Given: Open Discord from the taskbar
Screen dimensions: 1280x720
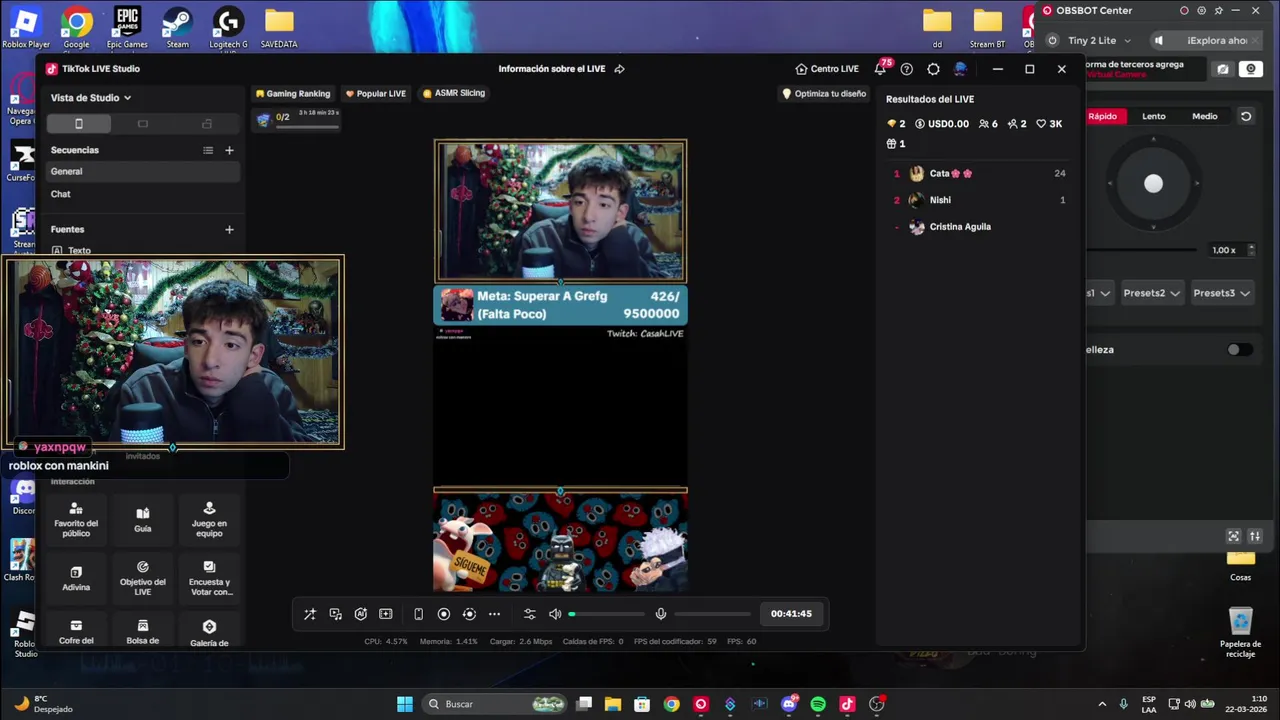Looking at the screenshot, I should click(789, 704).
